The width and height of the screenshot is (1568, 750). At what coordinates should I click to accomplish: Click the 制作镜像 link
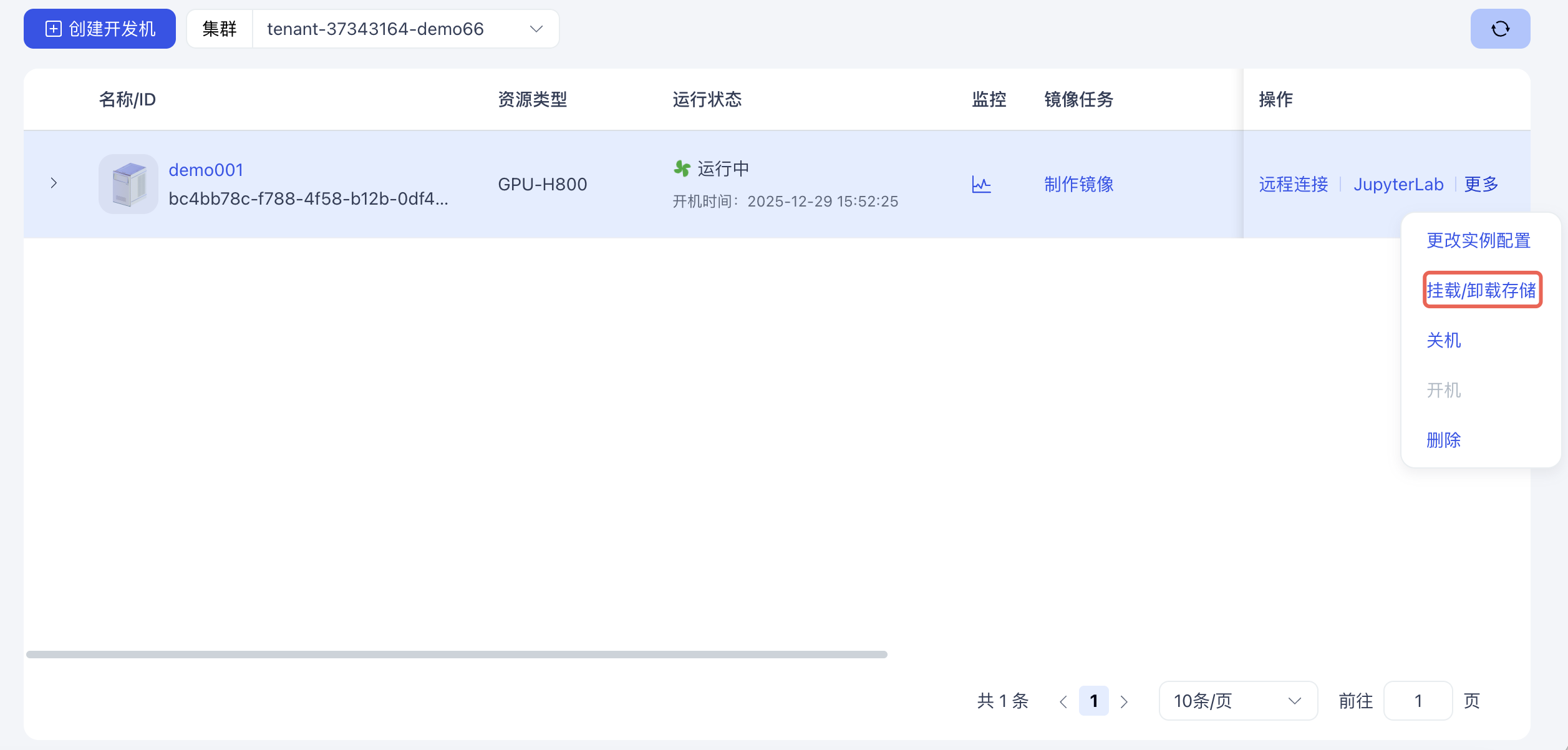[x=1078, y=184]
